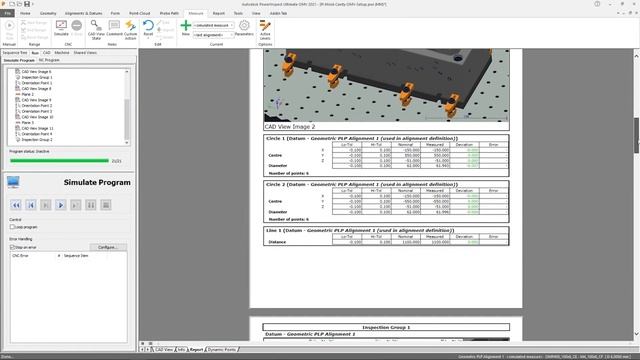This screenshot has width=640, height=360.
Task: Open the File menu
Action: tap(7, 13)
